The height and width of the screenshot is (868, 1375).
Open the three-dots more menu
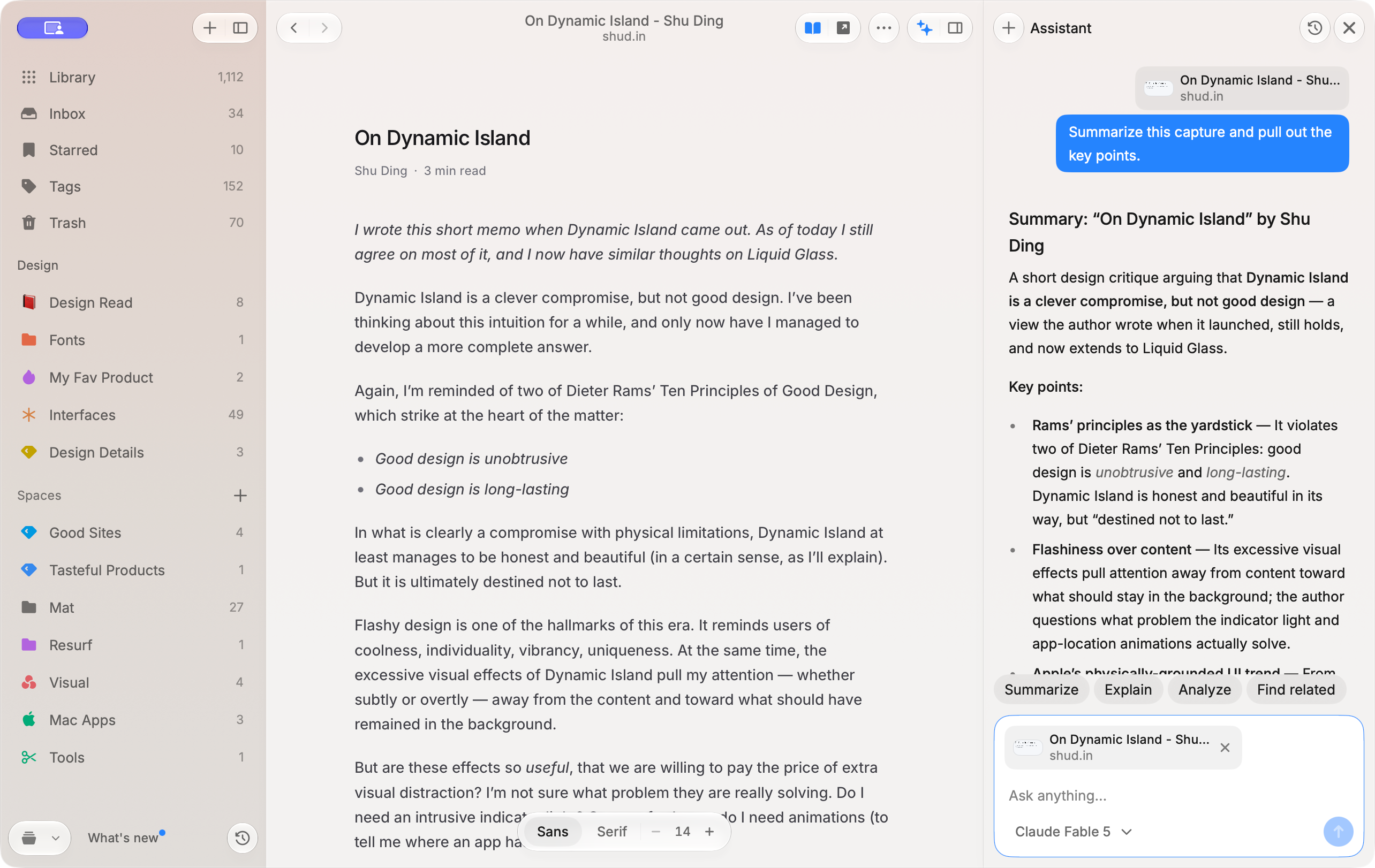coord(884,28)
